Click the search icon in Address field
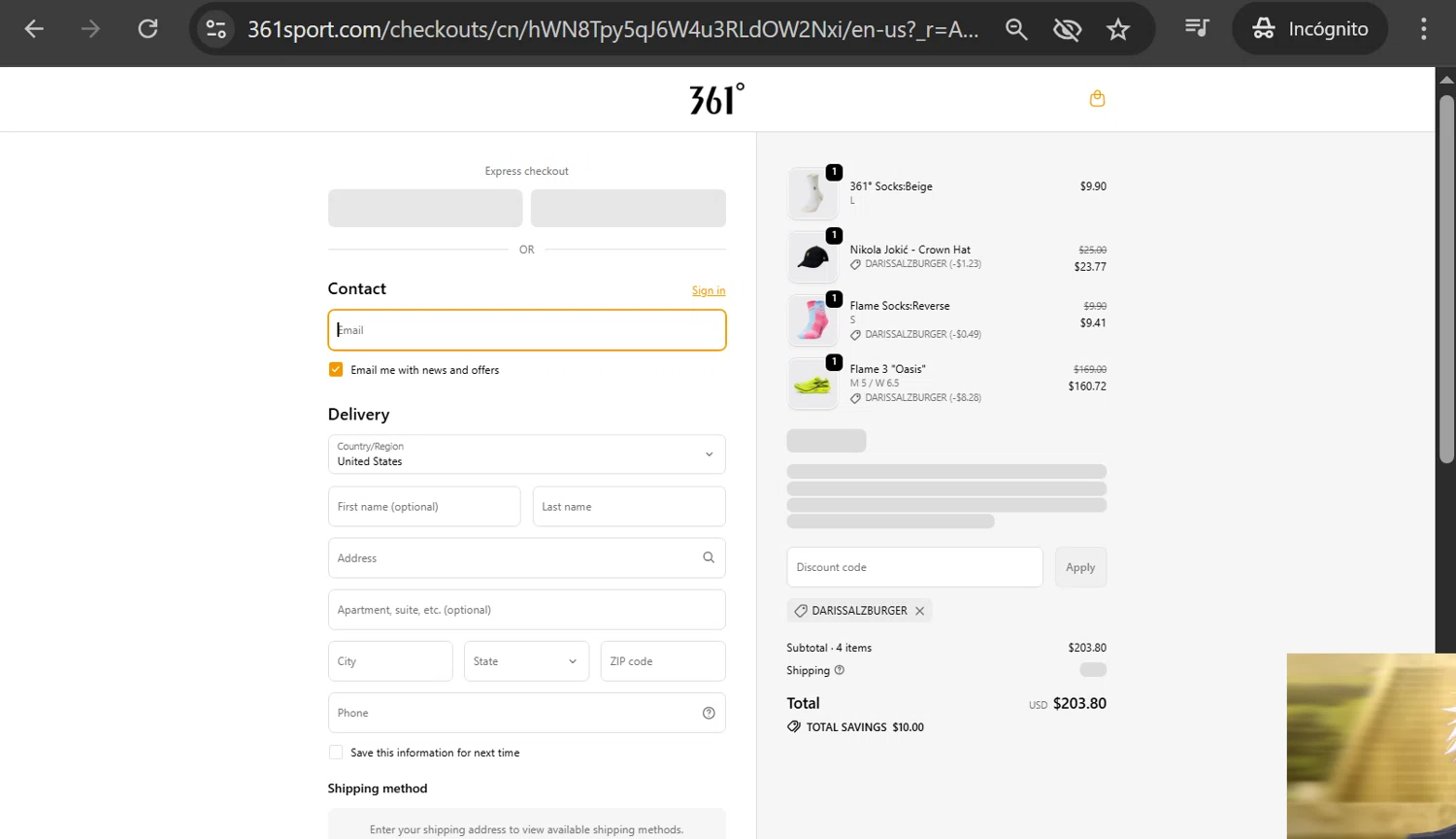Screen dimensions: 1456x839 [709, 557]
